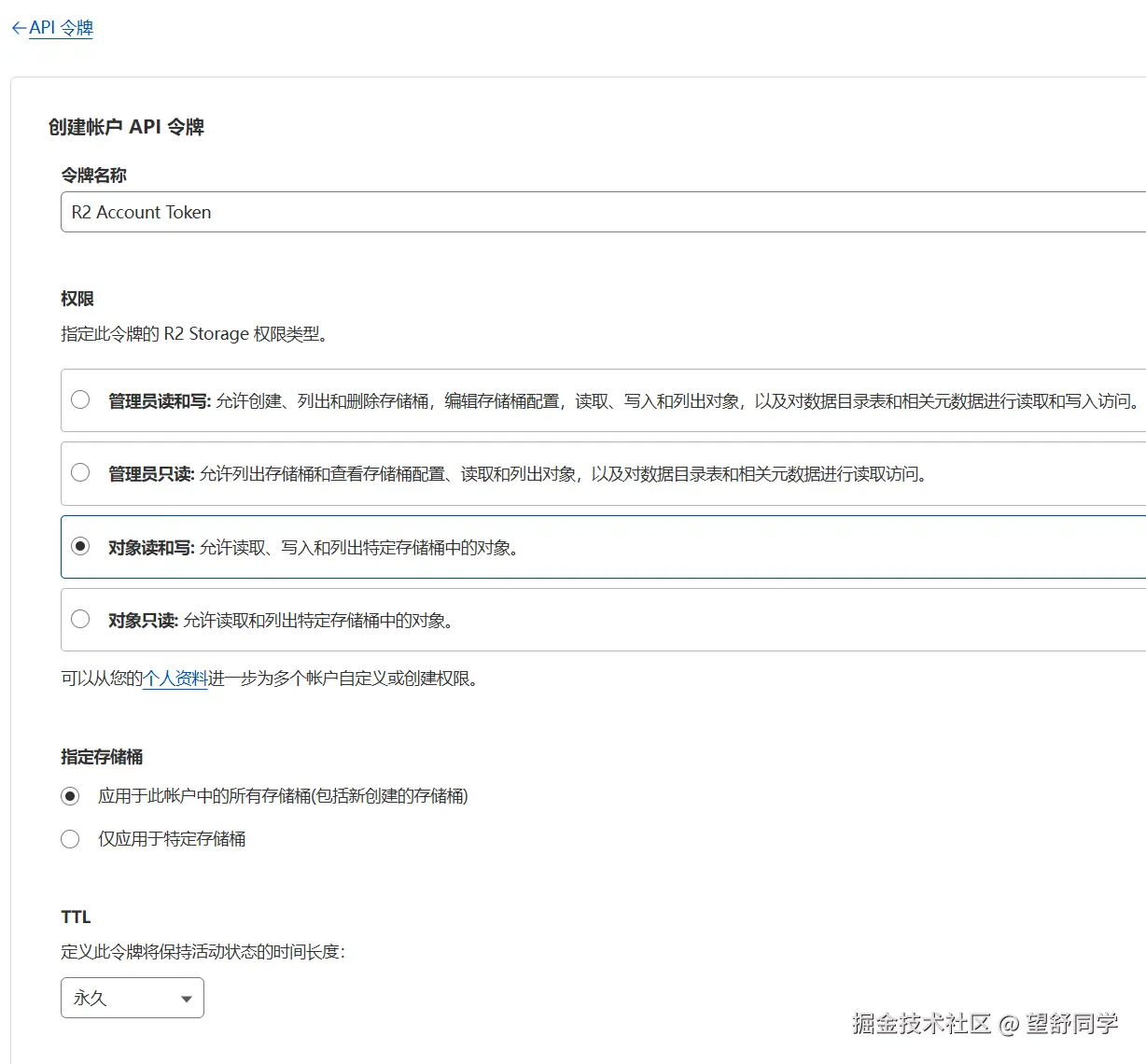1146x1064 pixels.
Task: Open the TTL duration dropdown
Action: tap(132, 997)
